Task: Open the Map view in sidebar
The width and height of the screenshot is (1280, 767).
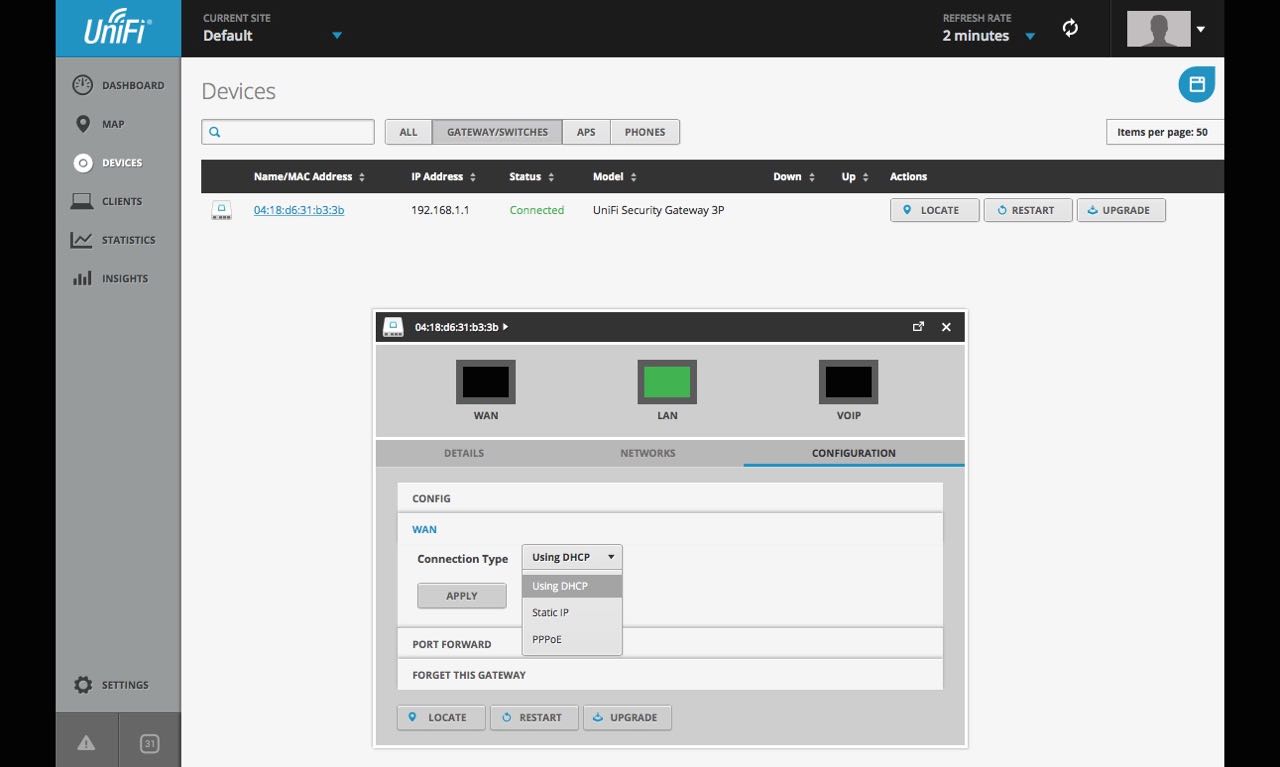Action: 83,124
